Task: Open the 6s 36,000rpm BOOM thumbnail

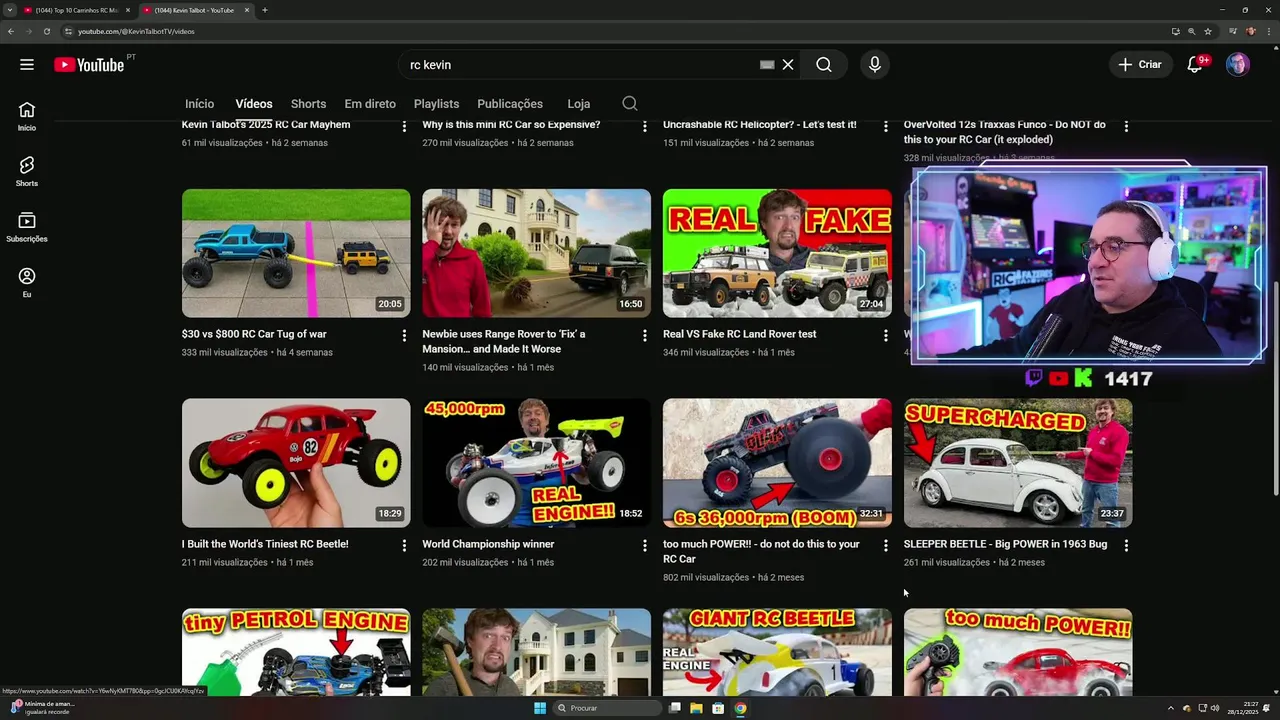Action: click(x=777, y=463)
